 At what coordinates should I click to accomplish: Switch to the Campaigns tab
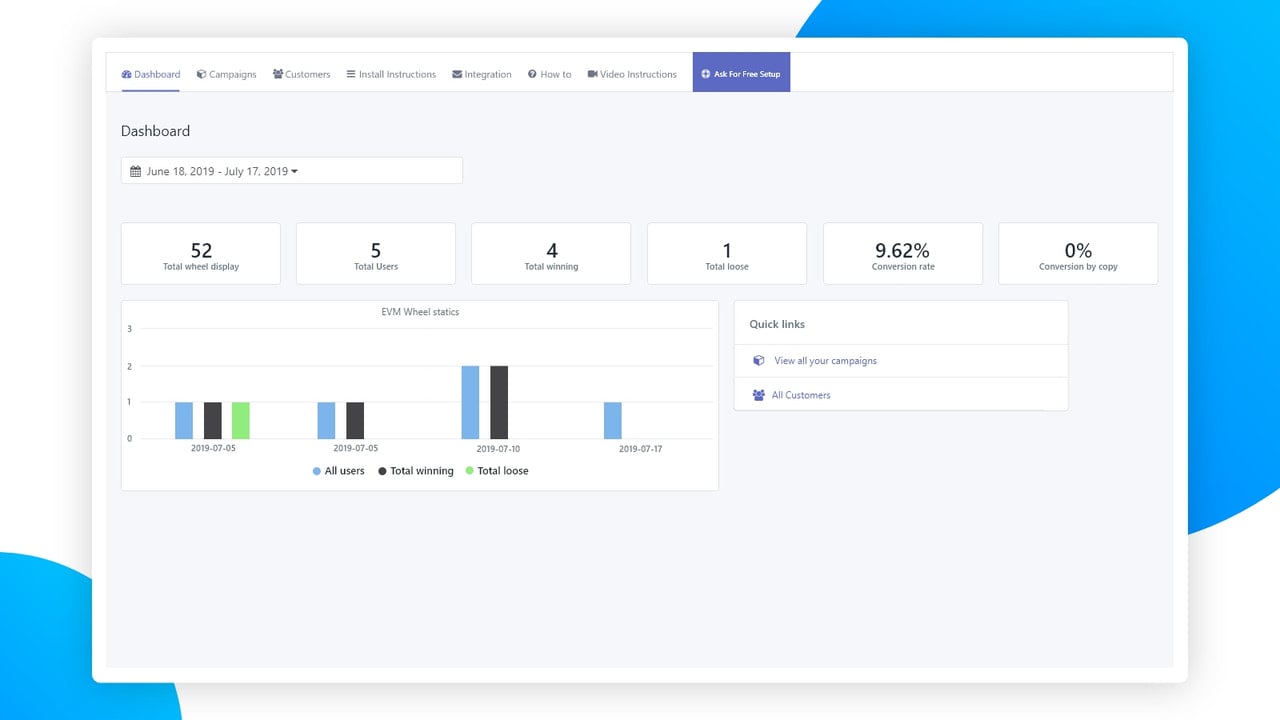tap(226, 74)
